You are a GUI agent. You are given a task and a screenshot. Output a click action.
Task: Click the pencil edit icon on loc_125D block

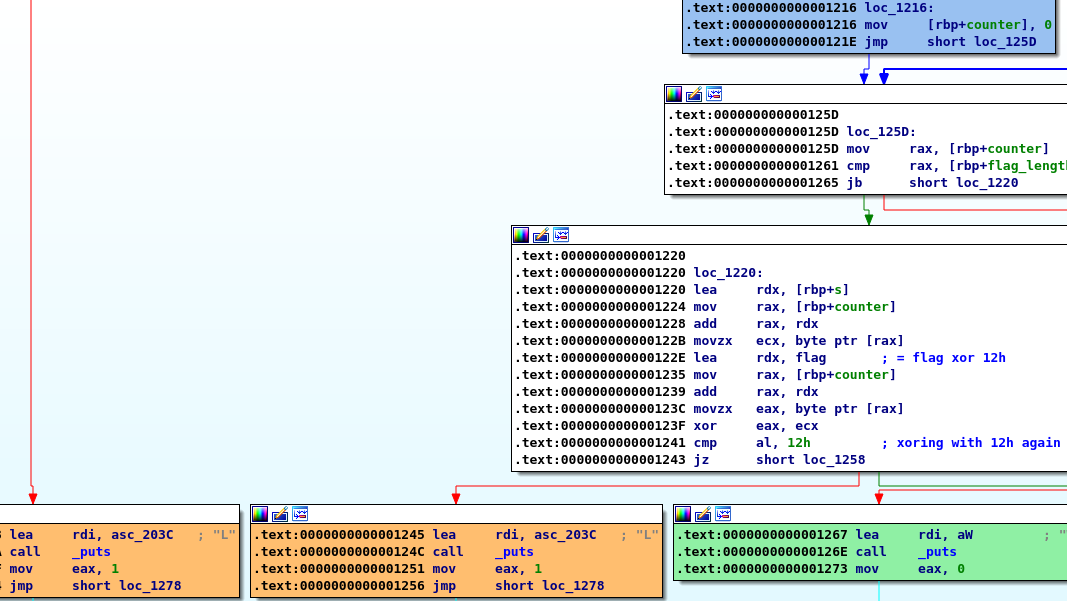click(x=694, y=94)
